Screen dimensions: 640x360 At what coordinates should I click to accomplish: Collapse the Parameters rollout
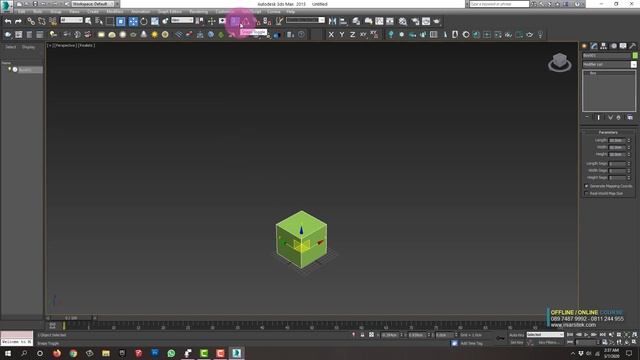point(608,132)
